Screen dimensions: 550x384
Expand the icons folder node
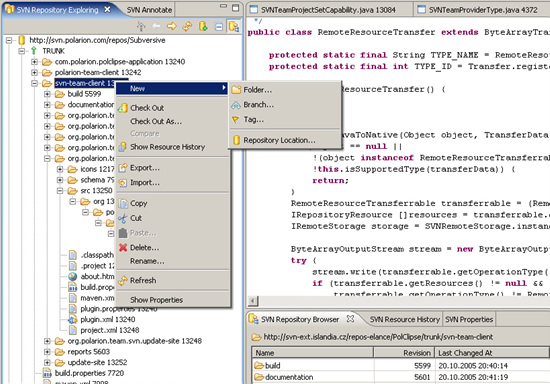(60, 169)
